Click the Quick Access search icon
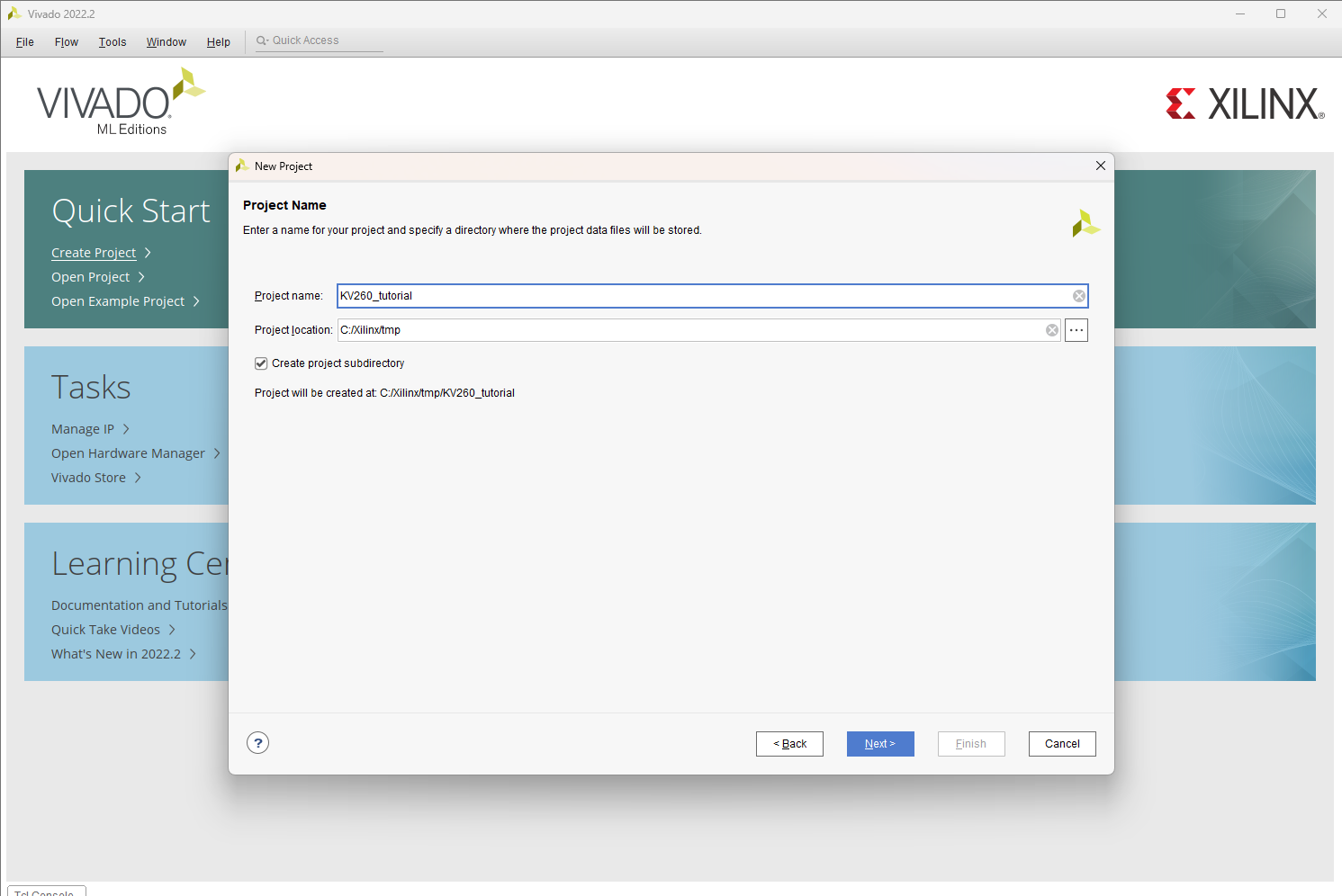The height and width of the screenshot is (896, 1342). [262, 40]
